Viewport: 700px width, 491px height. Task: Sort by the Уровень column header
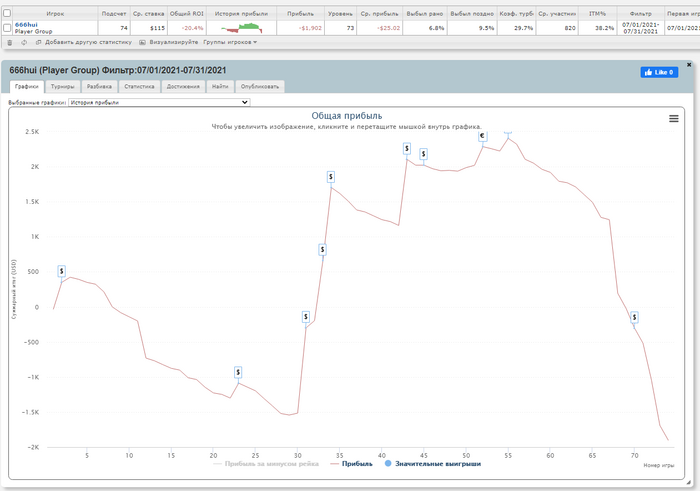[x=340, y=13]
